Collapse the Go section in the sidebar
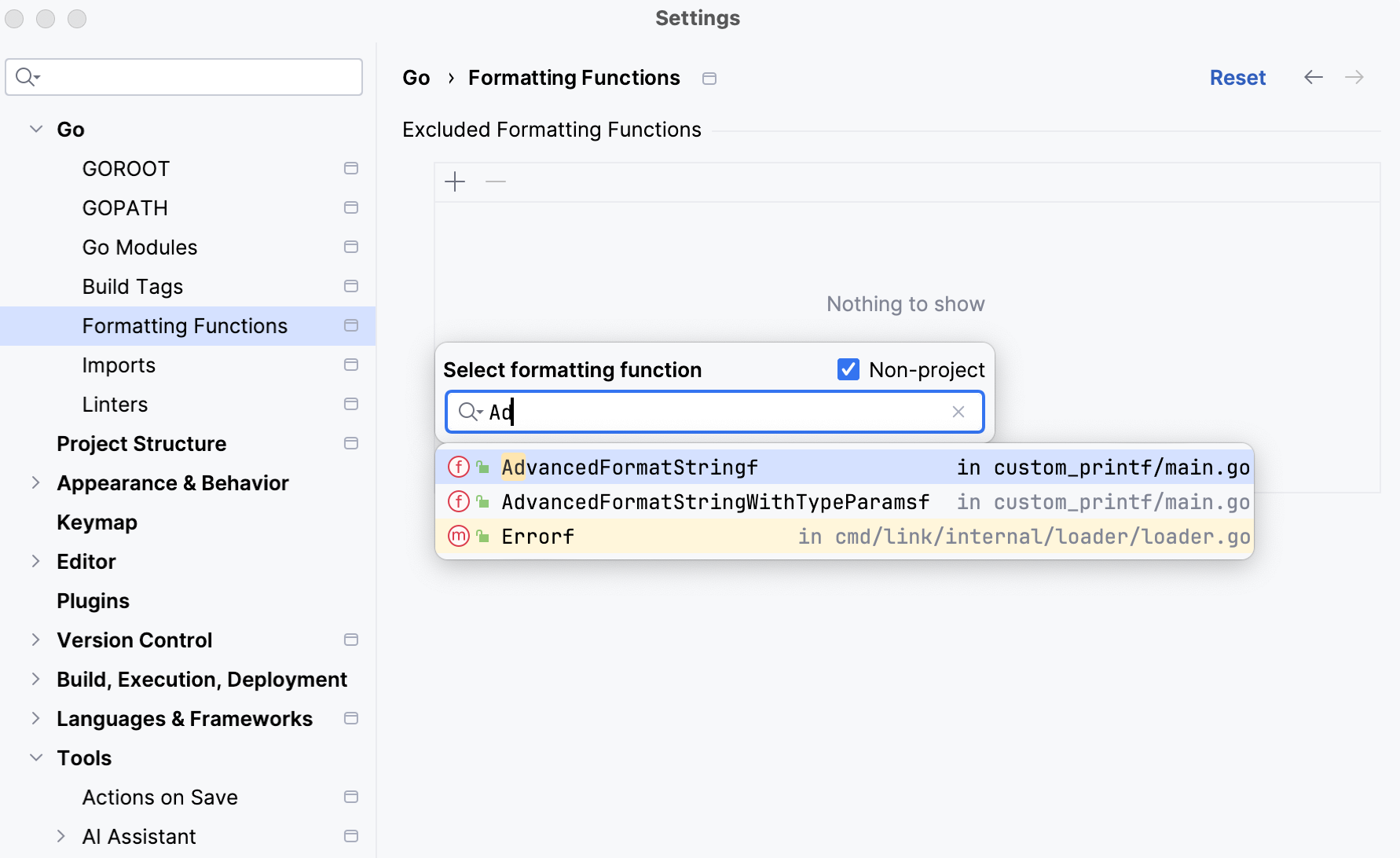The height and width of the screenshot is (858, 1400). pos(35,128)
